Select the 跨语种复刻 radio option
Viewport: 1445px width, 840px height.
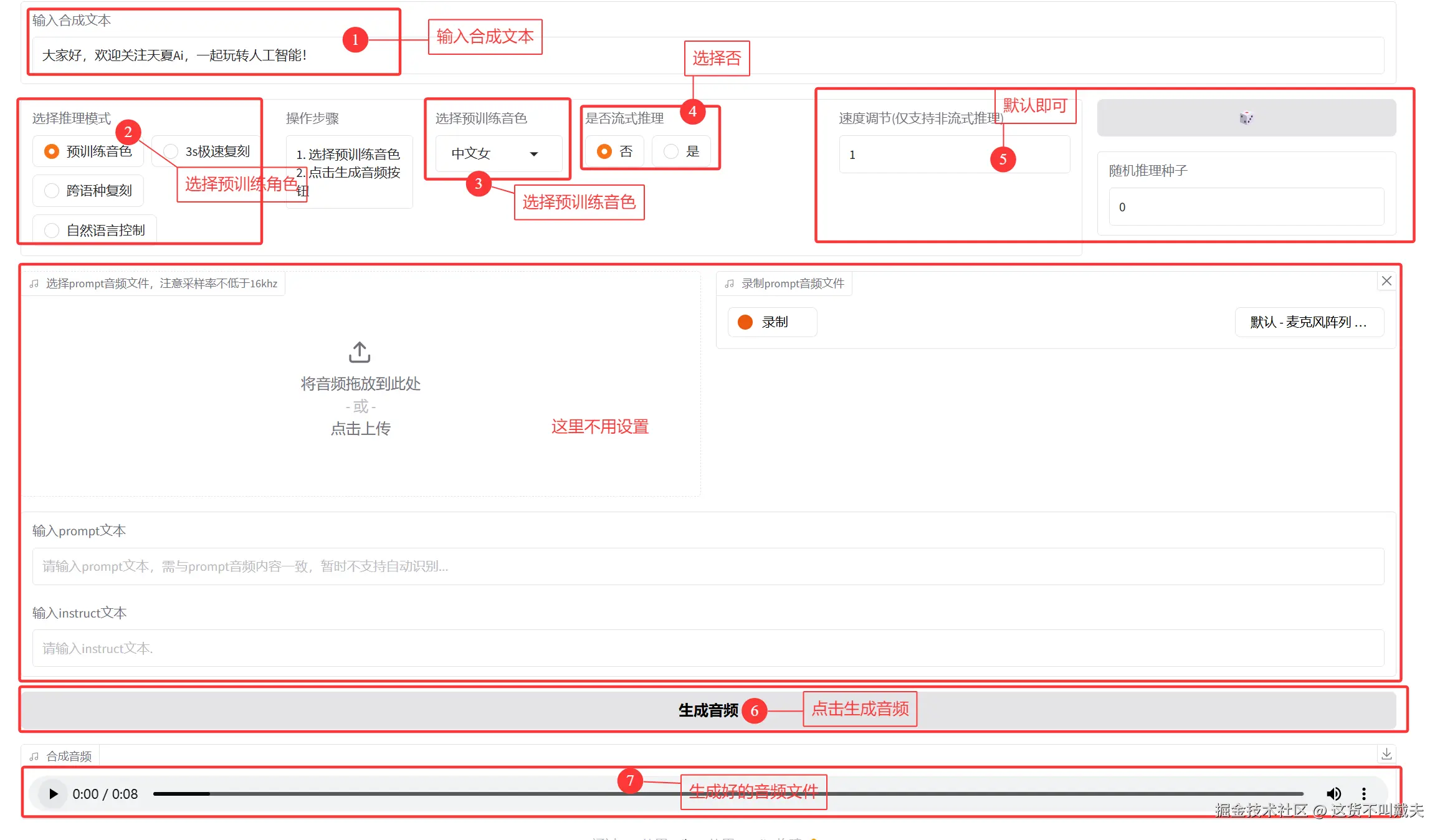52,191
